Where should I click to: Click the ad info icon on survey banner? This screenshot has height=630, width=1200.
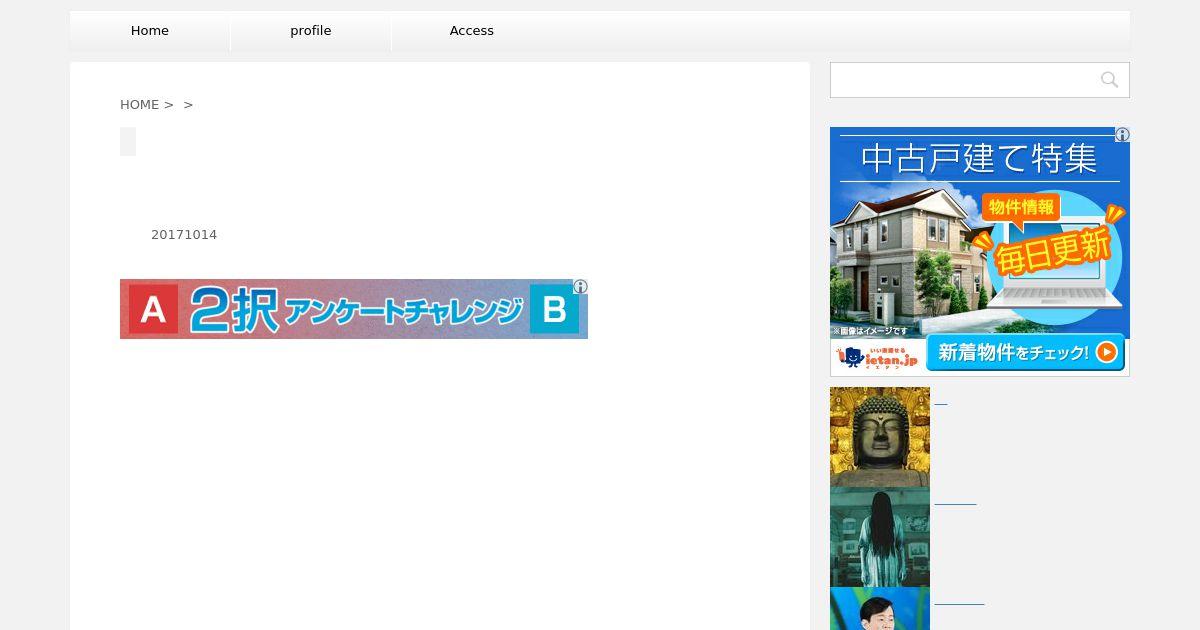click(580, 286)
